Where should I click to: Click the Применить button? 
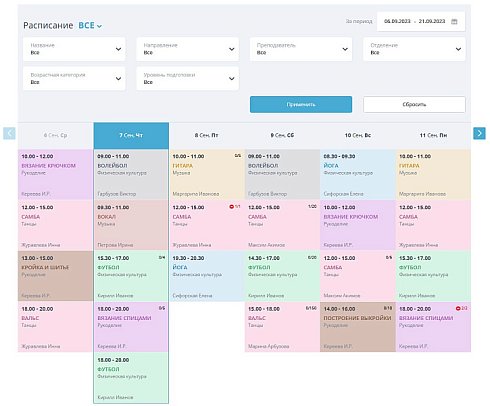(x=301, y=105)
